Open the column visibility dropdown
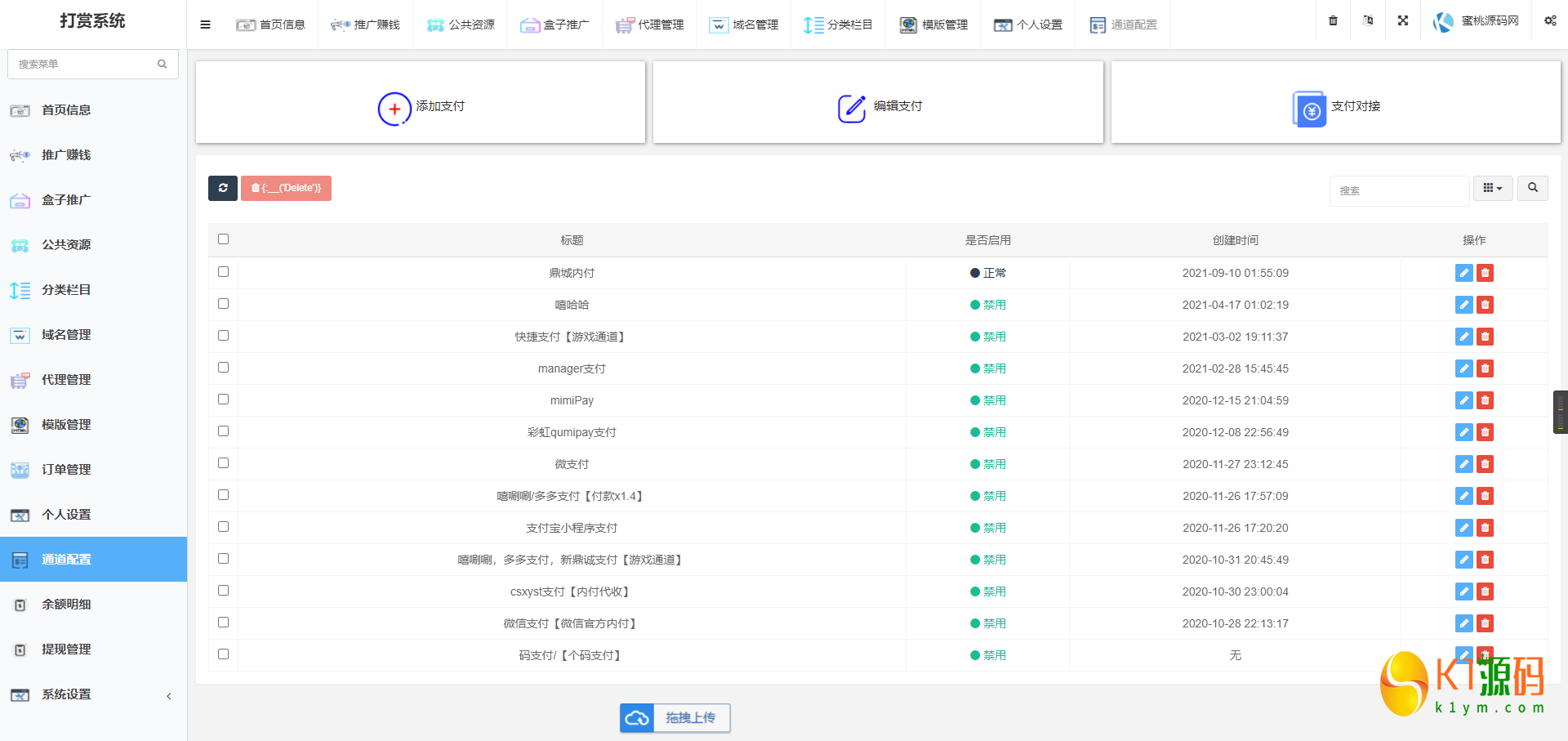Image resolution: width=1568 pixels, height=741 pixels. point(1492,188)
